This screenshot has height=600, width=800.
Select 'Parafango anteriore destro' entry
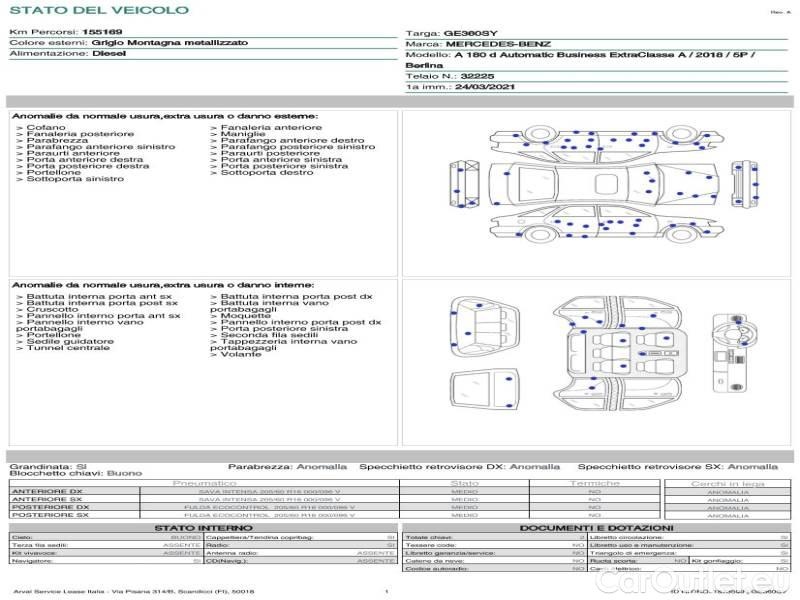(x=292, y=140)
